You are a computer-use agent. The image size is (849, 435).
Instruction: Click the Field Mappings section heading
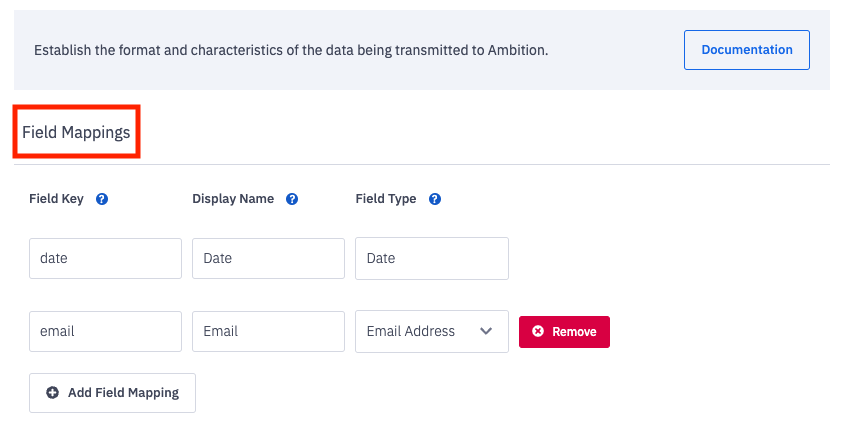[76, 132]
